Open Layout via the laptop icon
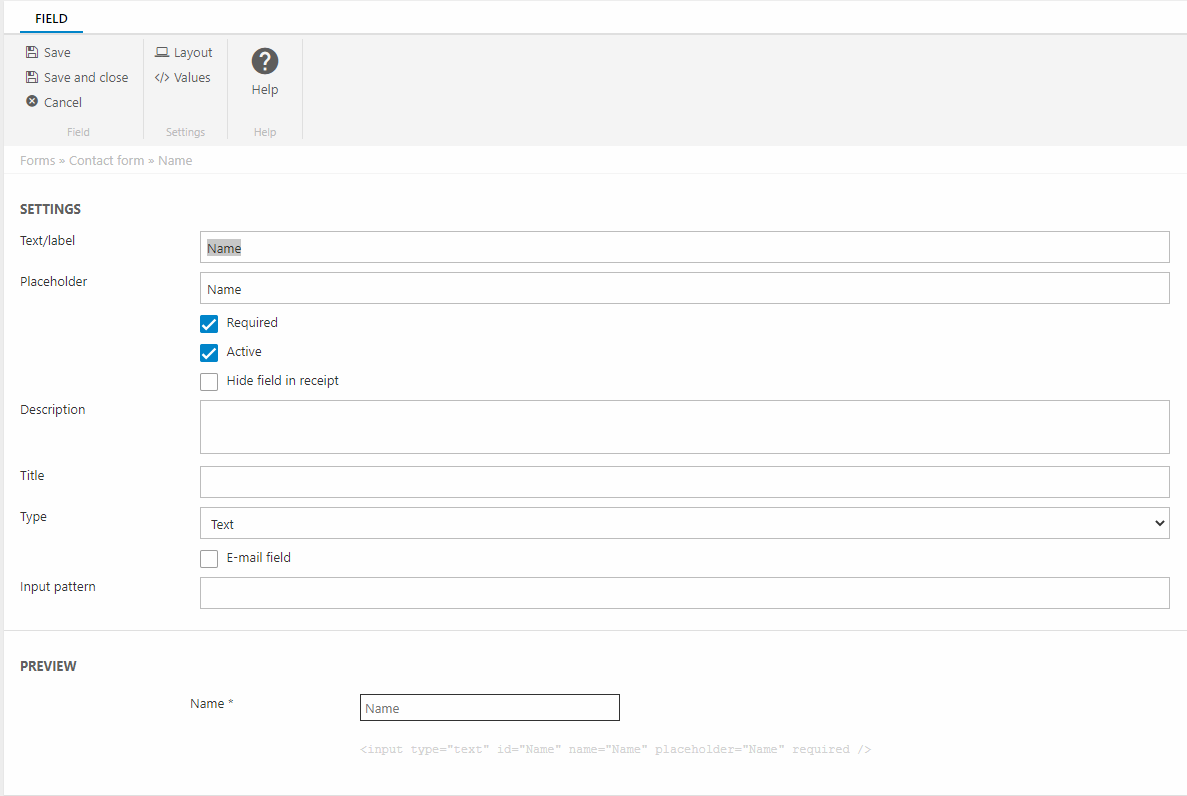The width and height of the screenshot is (1187, 796). coord(162,53)
